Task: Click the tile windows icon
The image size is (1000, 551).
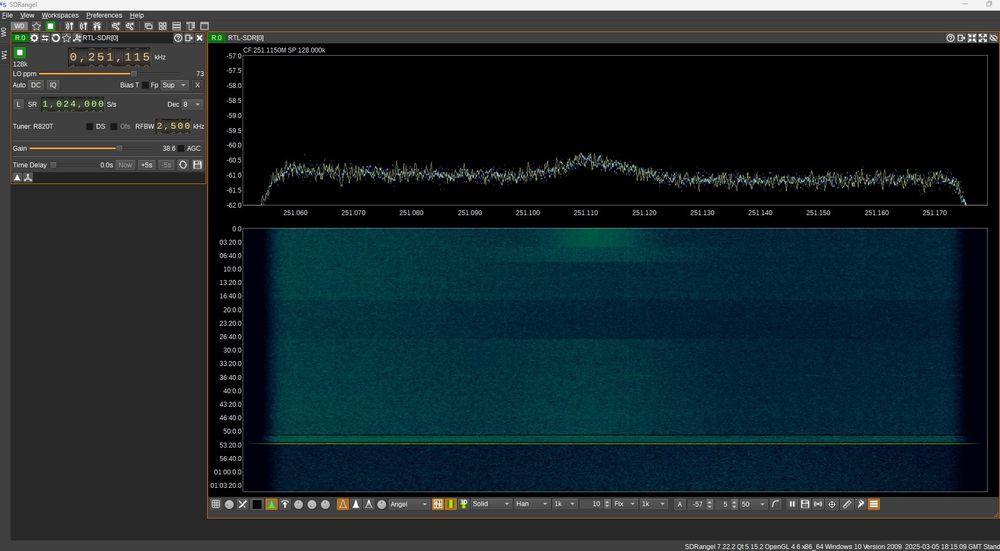Action: click(x=163, y=26)
